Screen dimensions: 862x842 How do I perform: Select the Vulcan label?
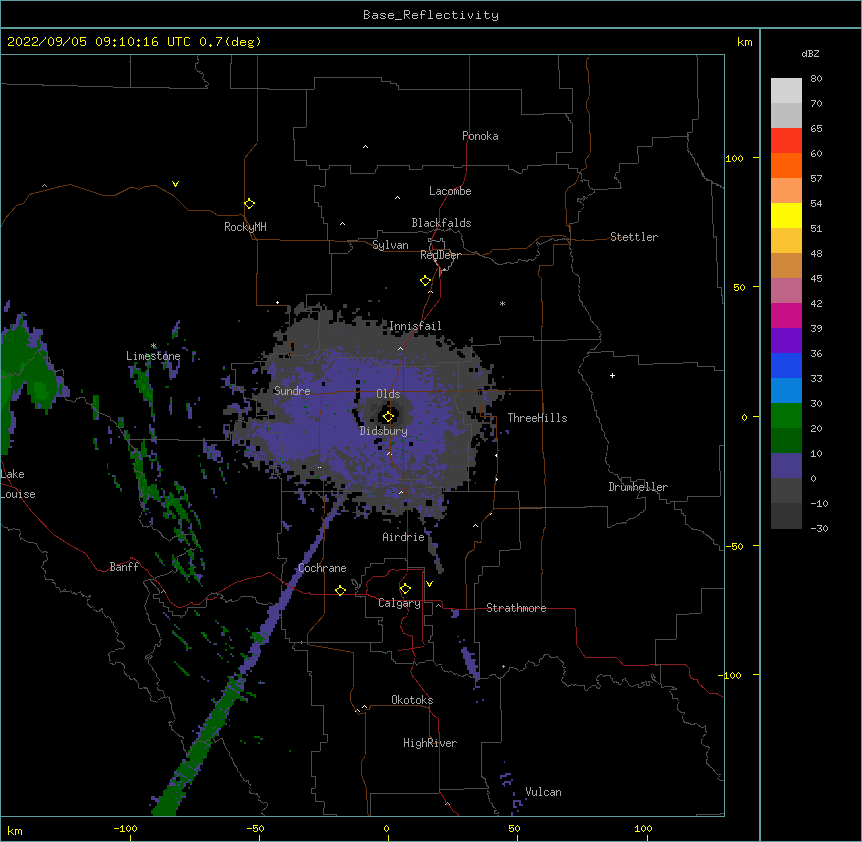coord(543,792)
